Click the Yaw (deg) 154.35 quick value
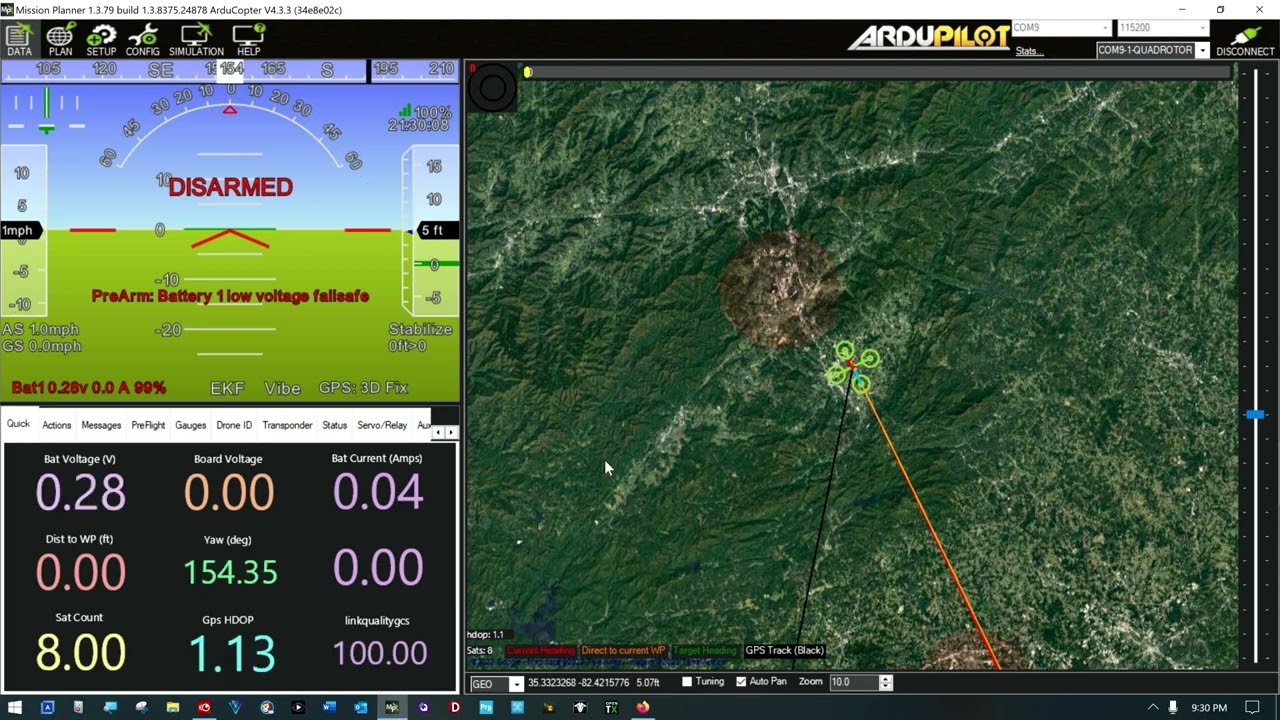 click(x=230, y=572)
